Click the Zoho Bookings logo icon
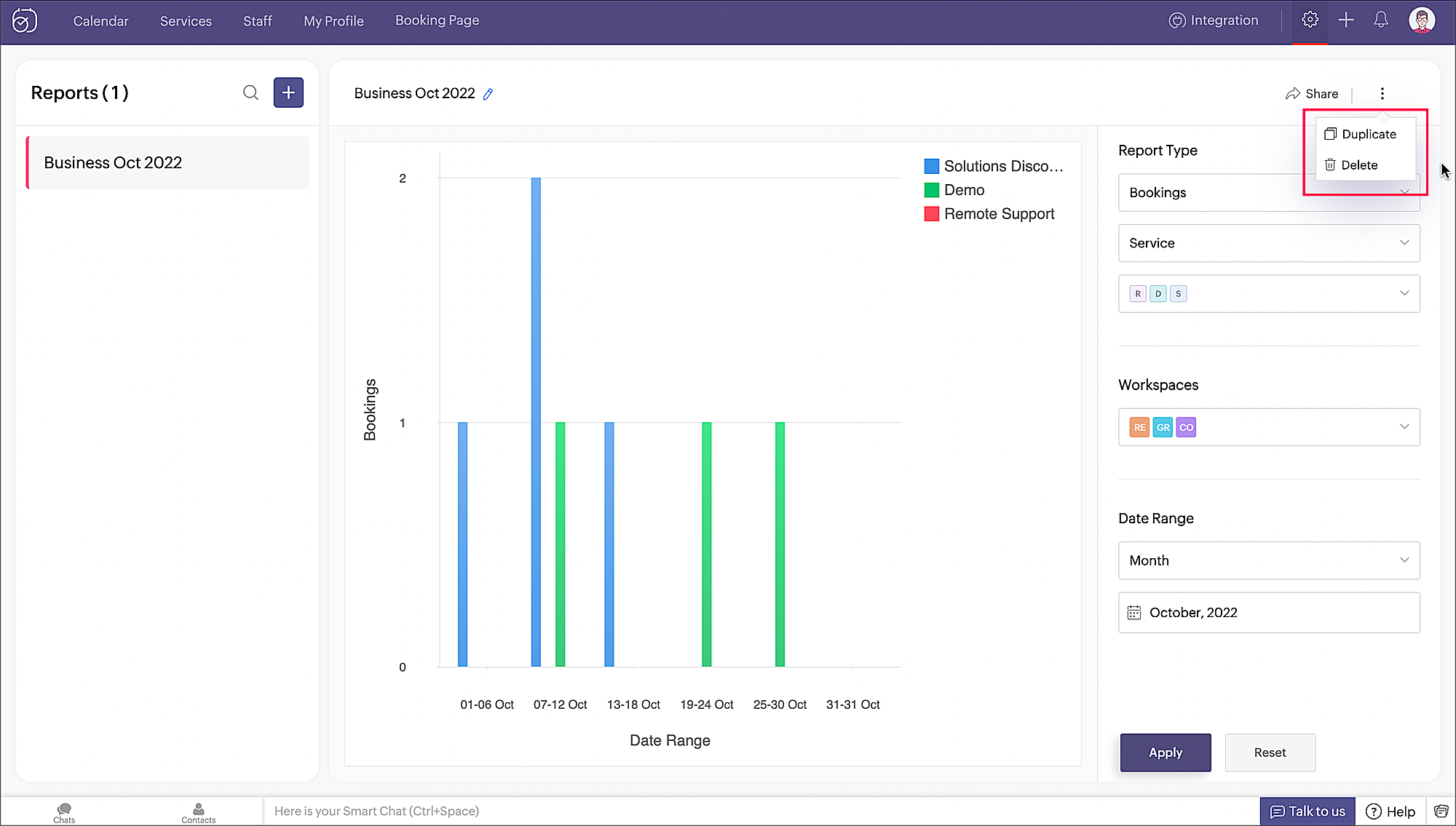Image resolution: width=1456 pixels, height=826 pixels. (x=25, y=20)
